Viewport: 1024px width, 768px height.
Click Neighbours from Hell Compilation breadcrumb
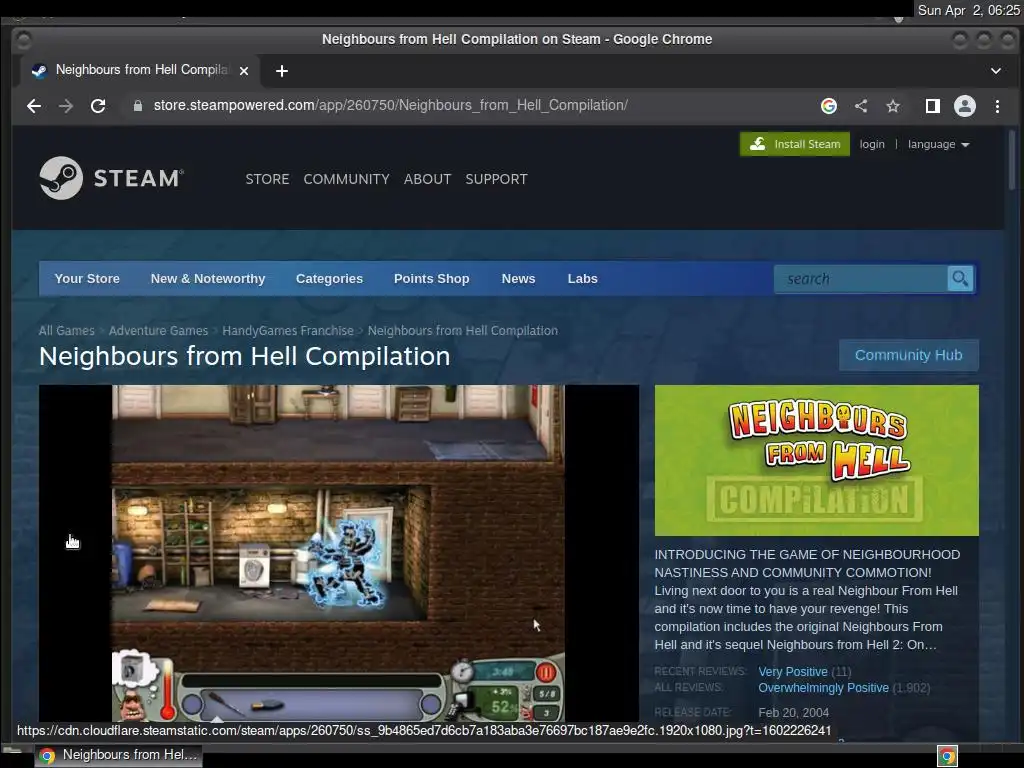[x=462, y=330]
